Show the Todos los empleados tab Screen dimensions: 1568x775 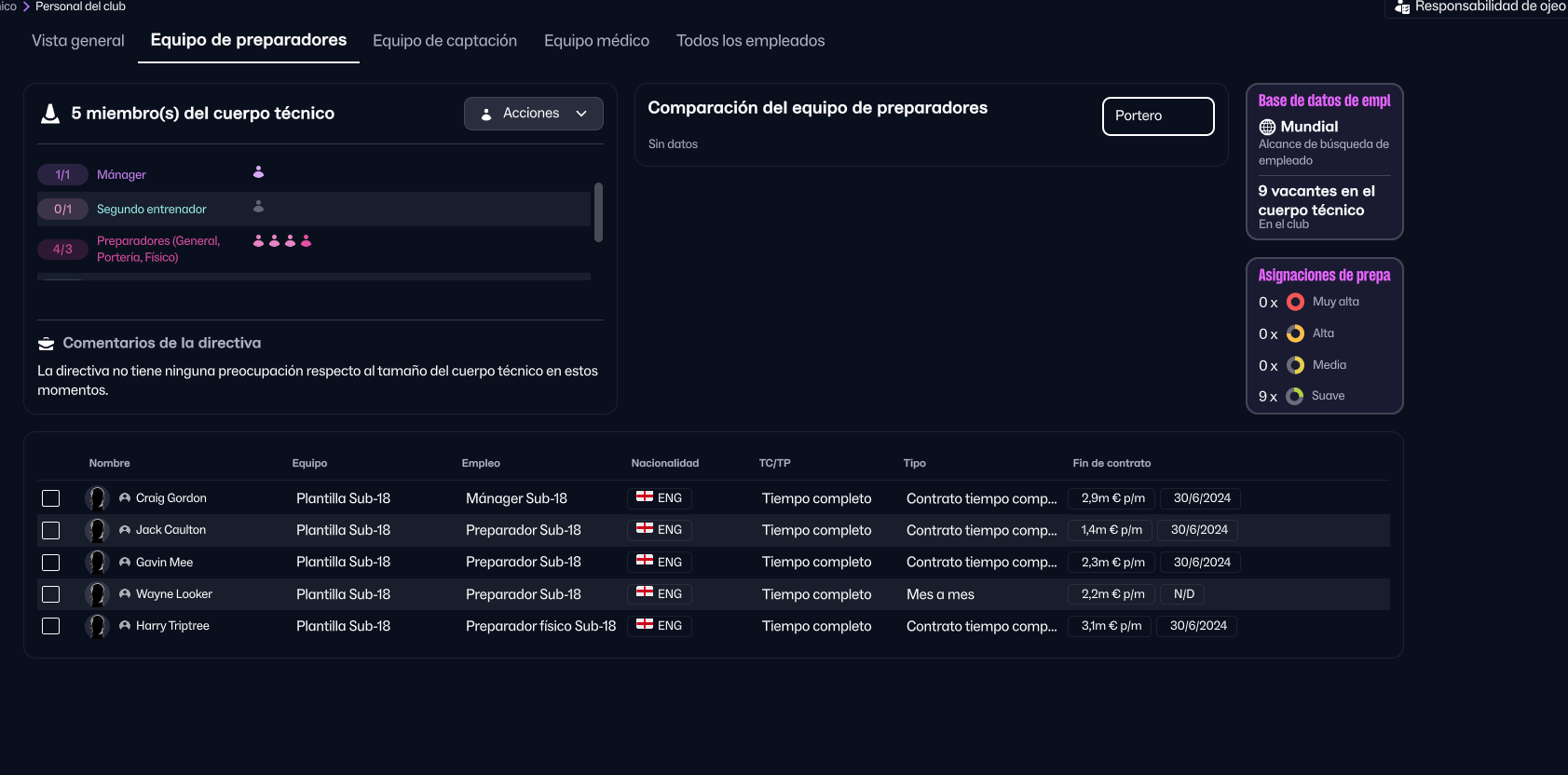[751, 41]
